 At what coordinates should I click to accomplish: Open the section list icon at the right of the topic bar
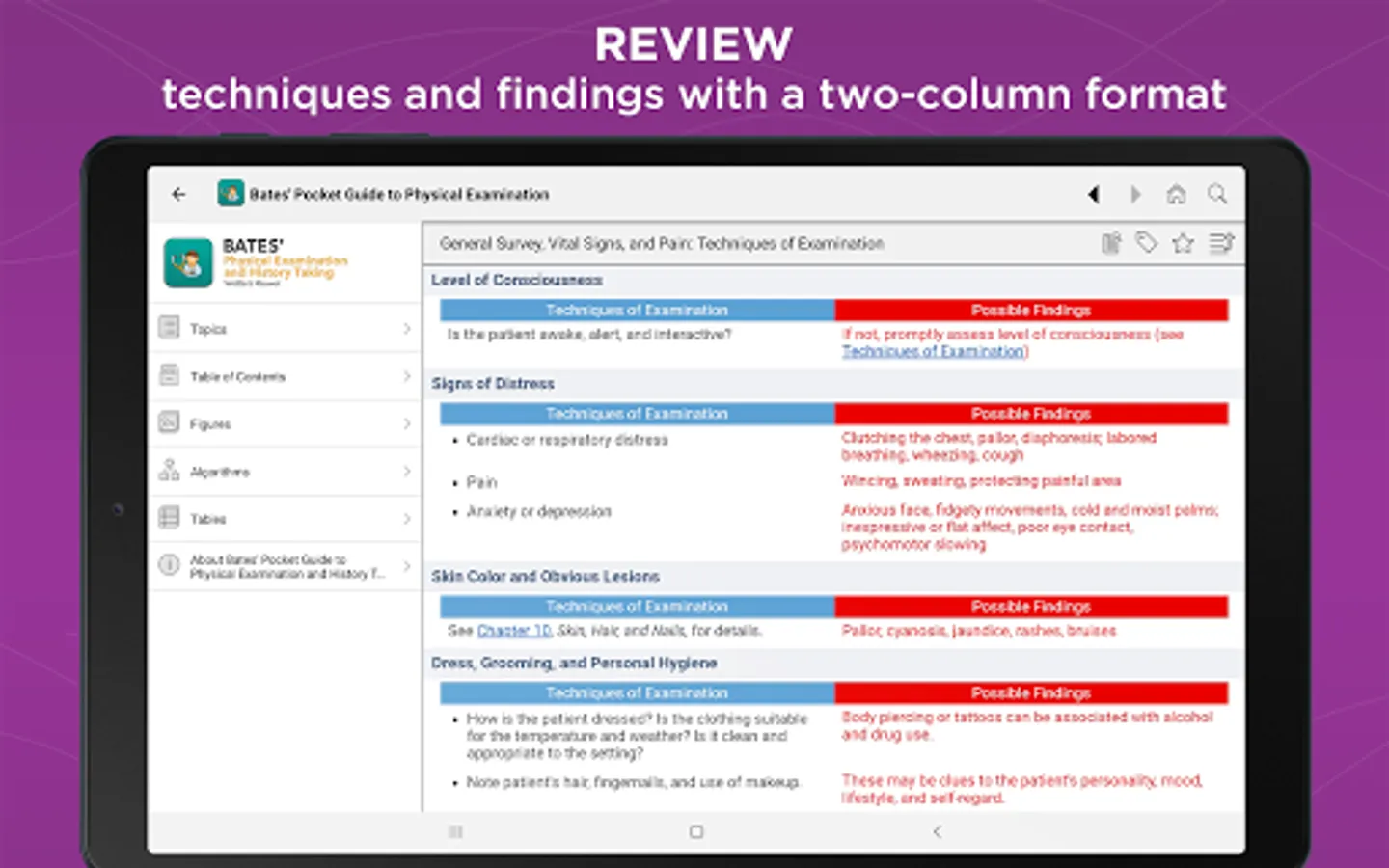point(1221,243)
